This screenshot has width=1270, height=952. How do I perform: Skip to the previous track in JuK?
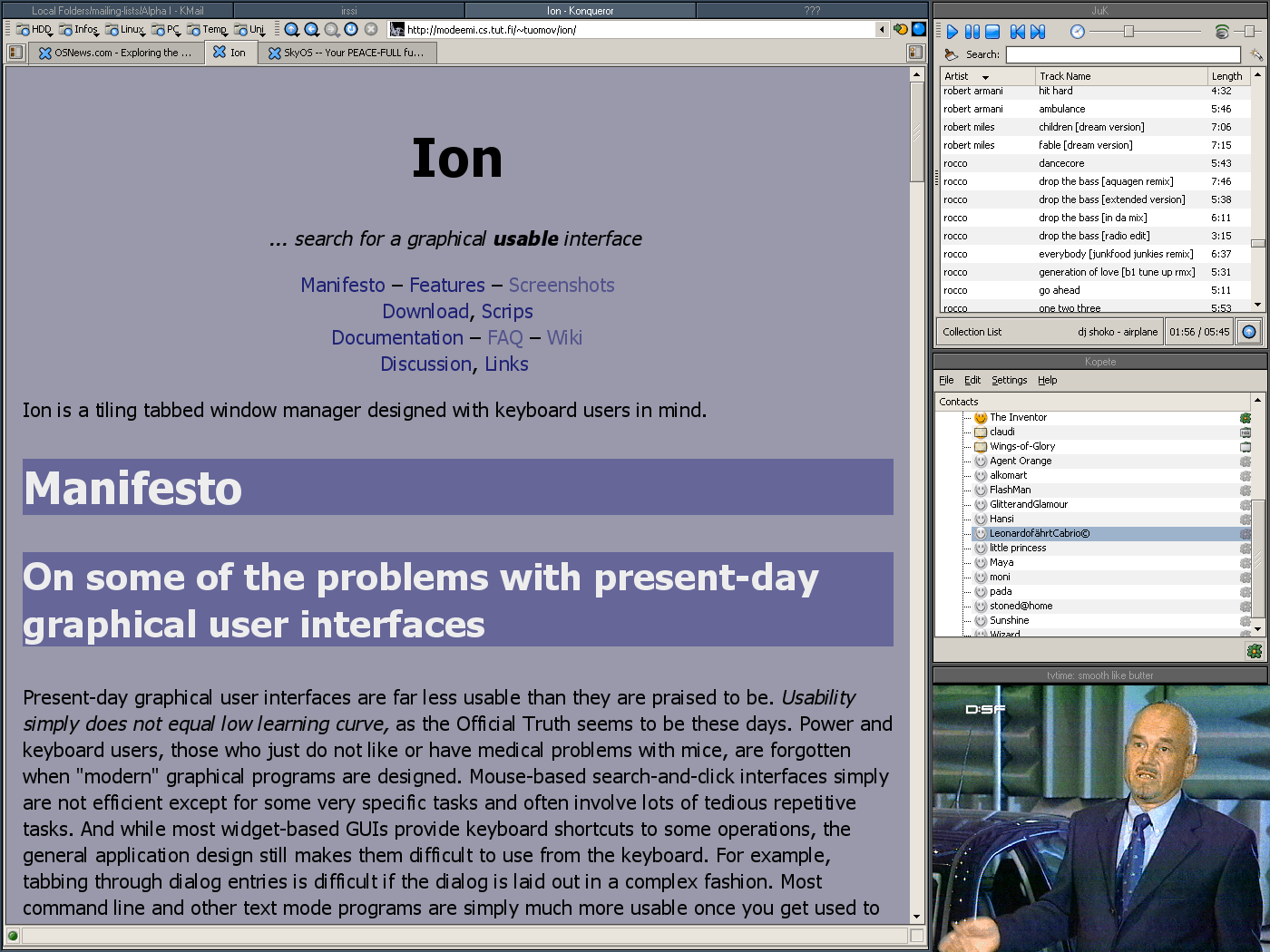pyautogui.click(x=1018, y=32)
